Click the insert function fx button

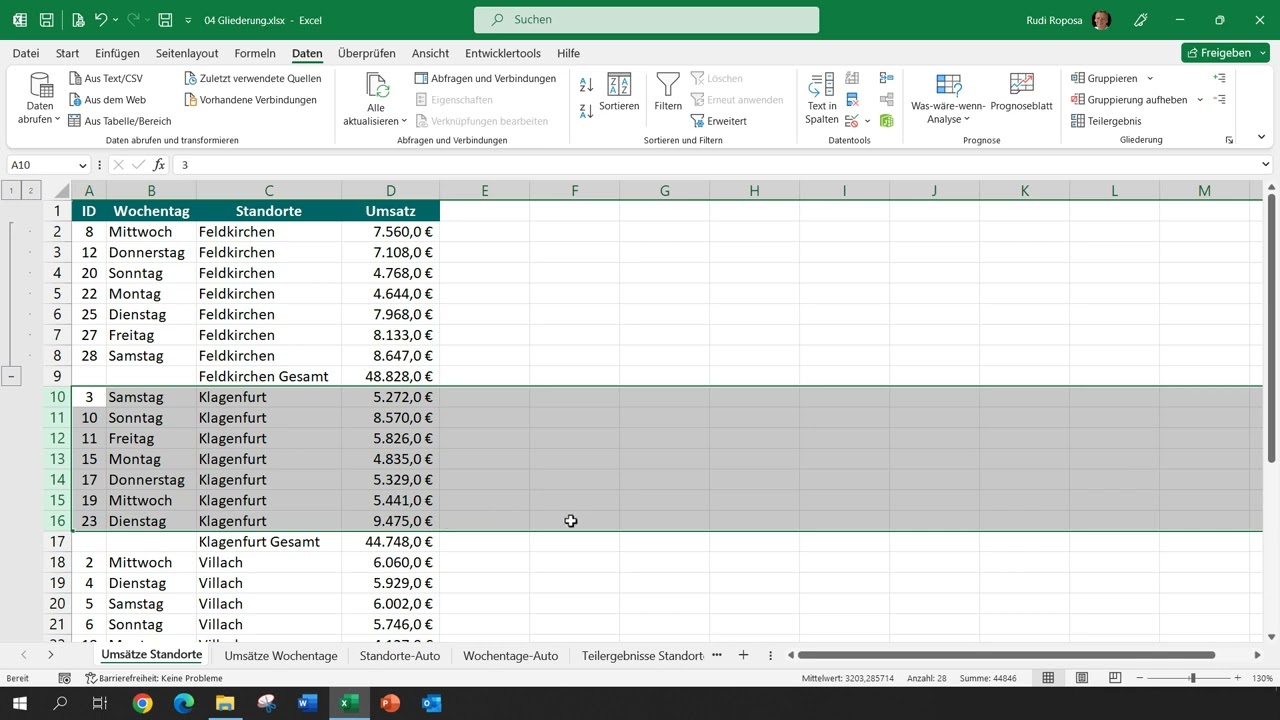click(159, 165)
